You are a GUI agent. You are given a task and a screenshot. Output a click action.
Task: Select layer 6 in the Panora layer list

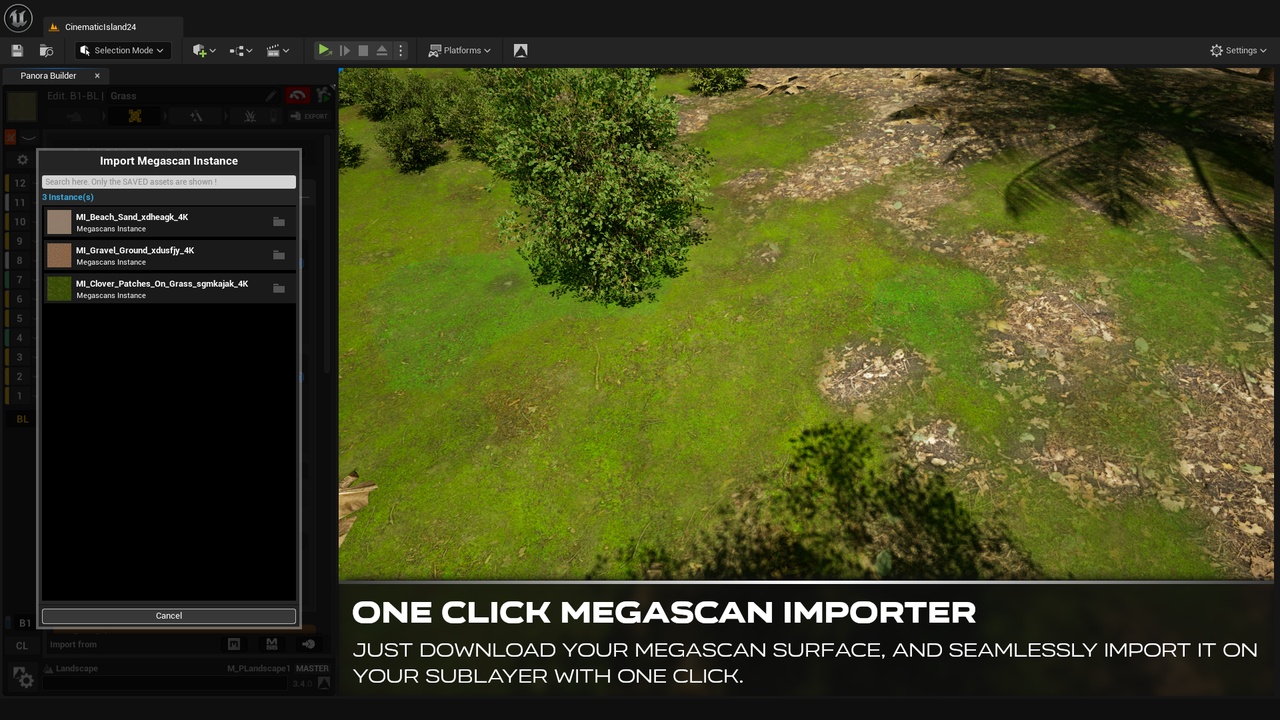(20, 299)
